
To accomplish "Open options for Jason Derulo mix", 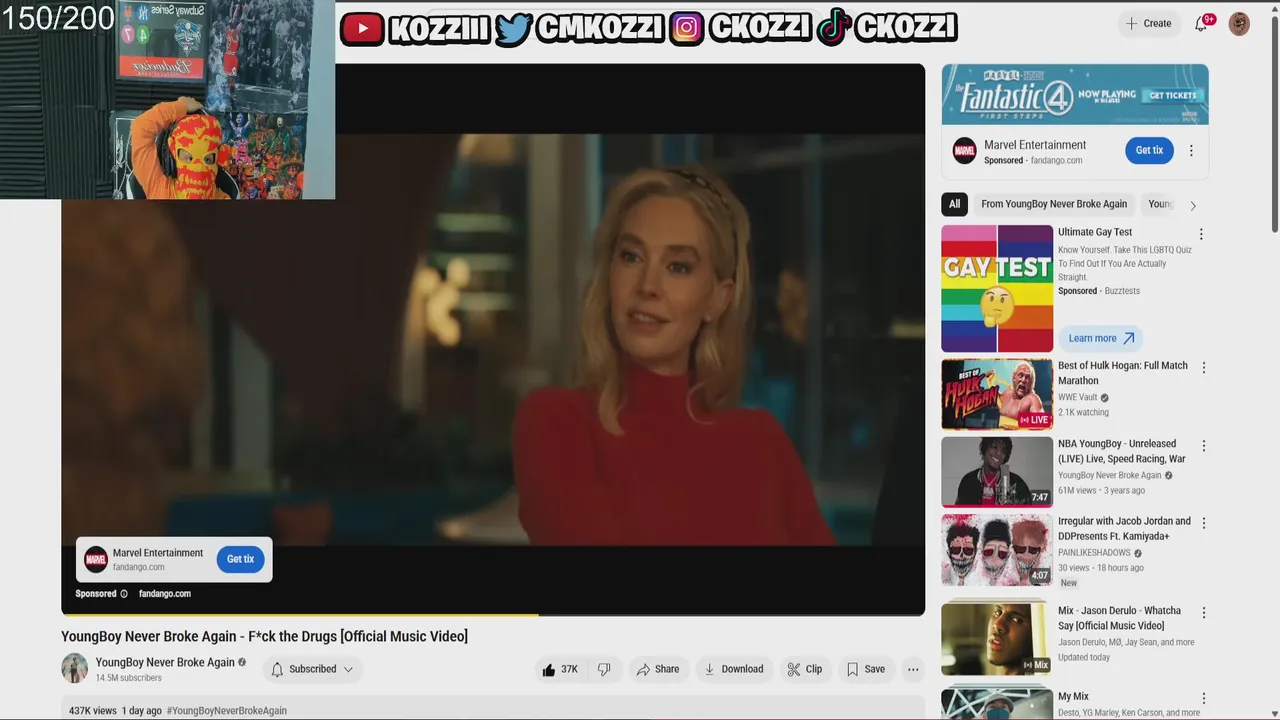I will pos(1203,612).
